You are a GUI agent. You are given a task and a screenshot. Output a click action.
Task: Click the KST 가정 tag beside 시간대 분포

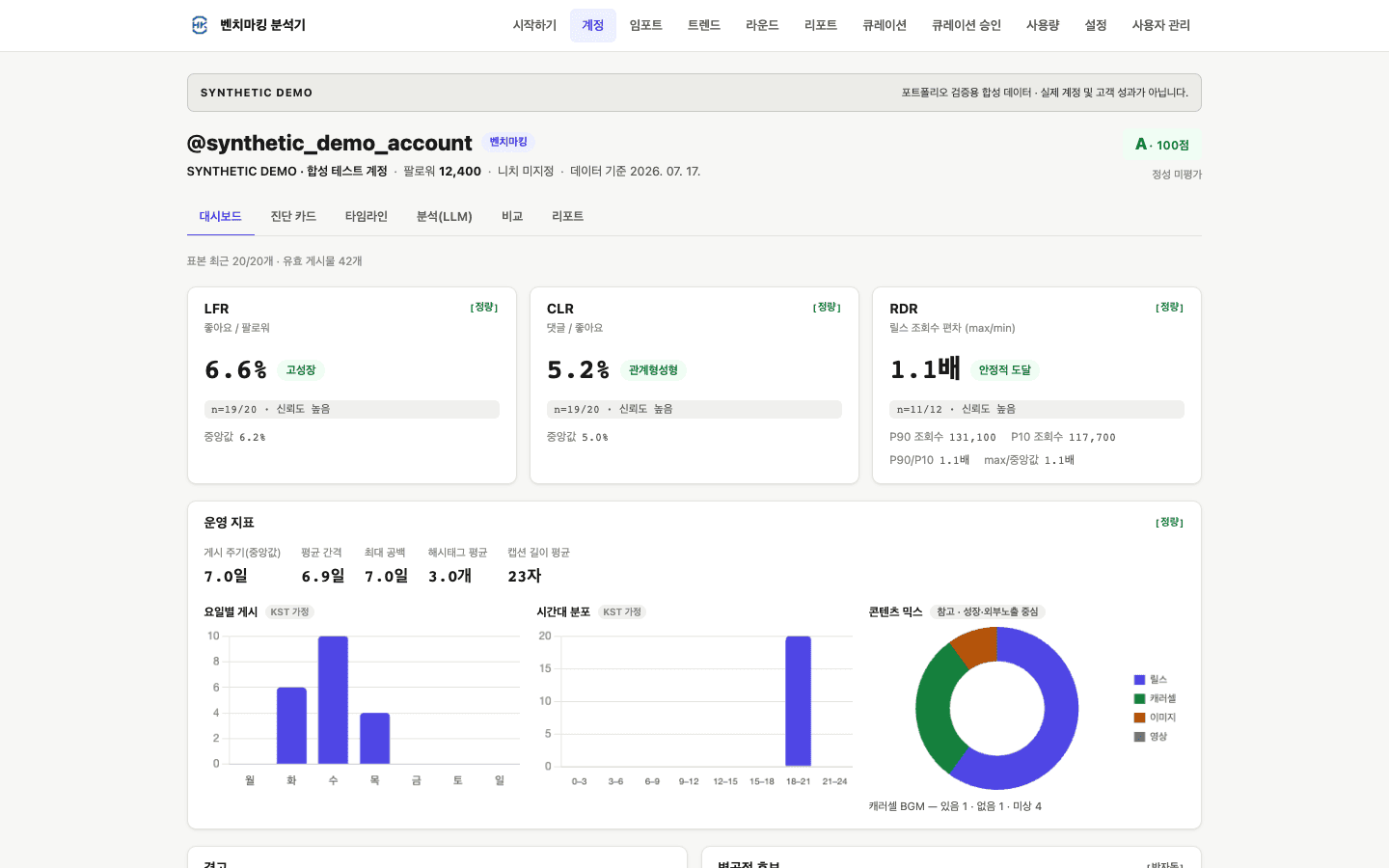pyautogui.click(x=622, y=611)
